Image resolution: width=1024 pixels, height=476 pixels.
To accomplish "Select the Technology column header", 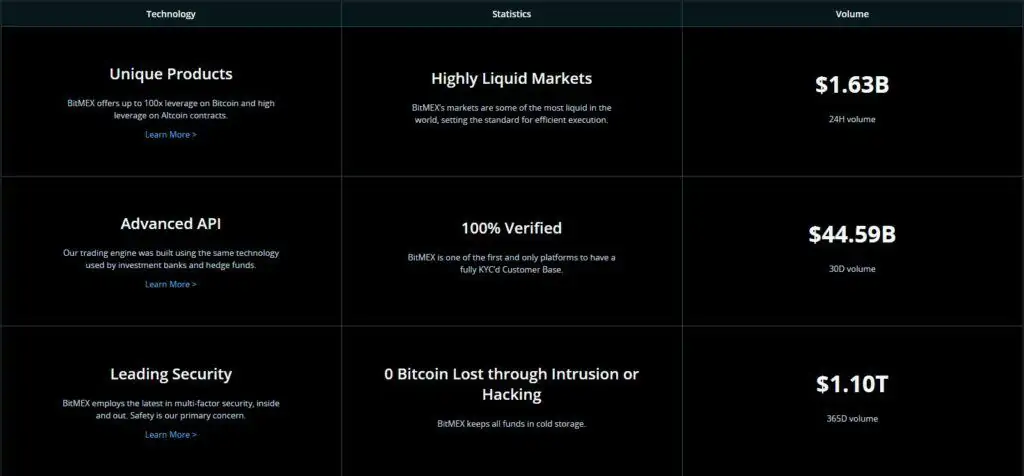I will pos(170,14).
